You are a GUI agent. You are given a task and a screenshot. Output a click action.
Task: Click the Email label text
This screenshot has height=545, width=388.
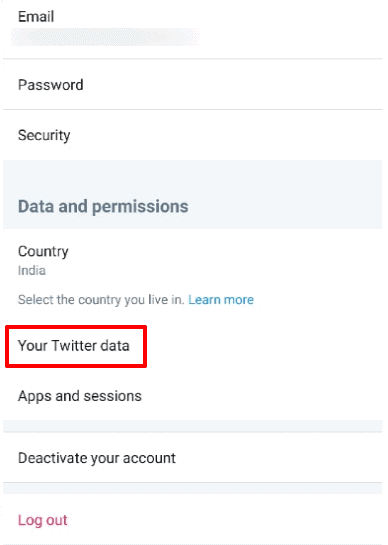(36, 17)
